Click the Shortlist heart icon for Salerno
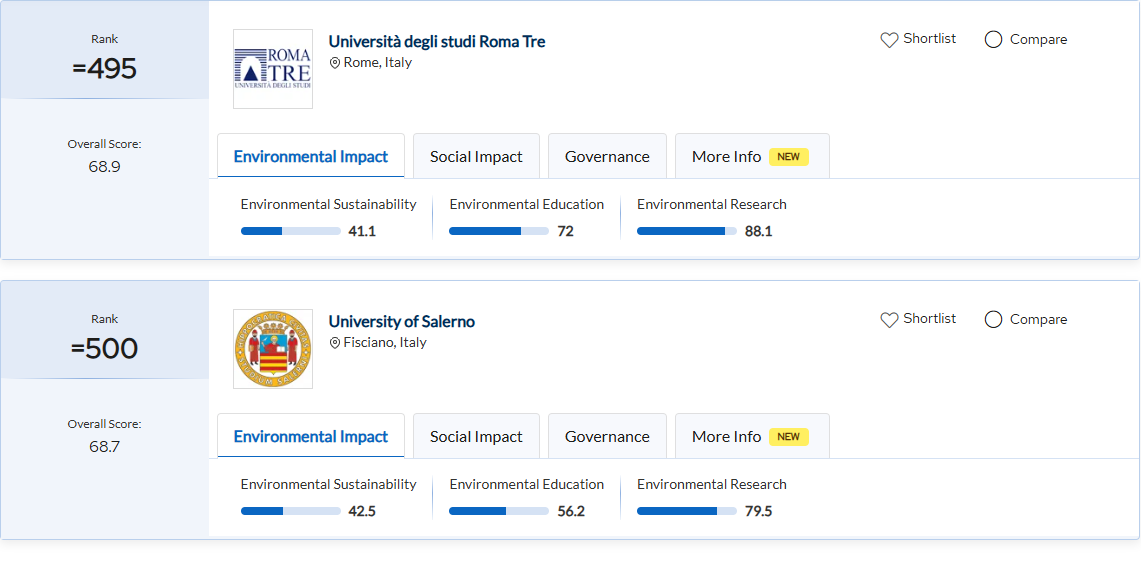The height and width of the screenshot is (565, 1141). click(889, 320)
